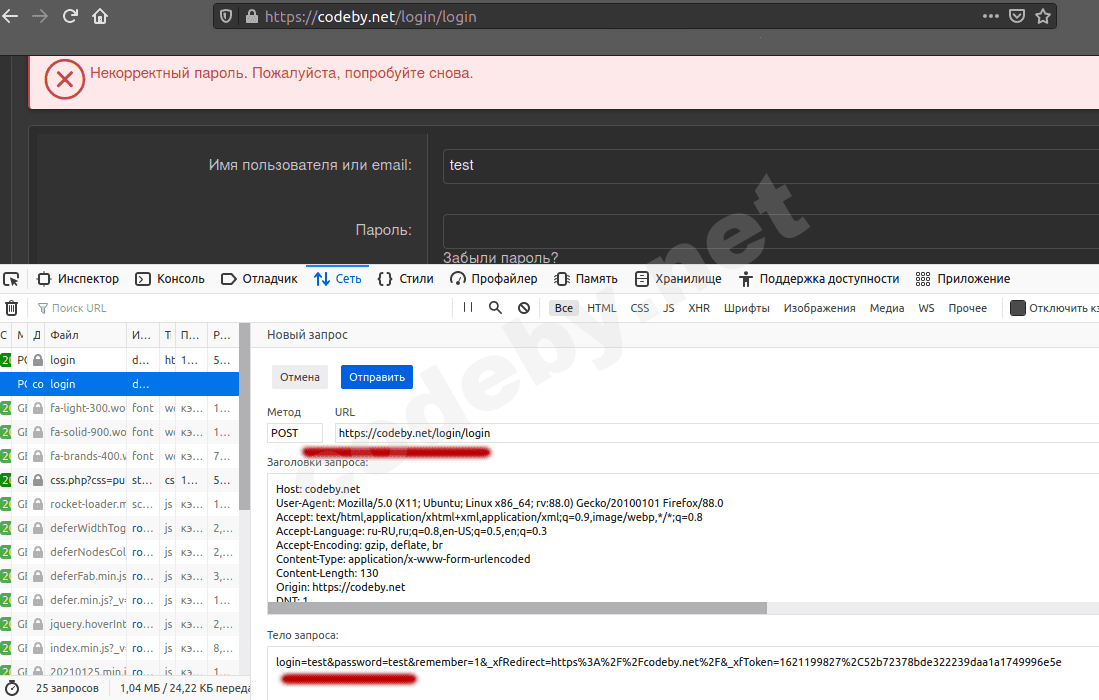The image size is (1099, 700).
Task: Reload the current page
Action: pos(70,16)
